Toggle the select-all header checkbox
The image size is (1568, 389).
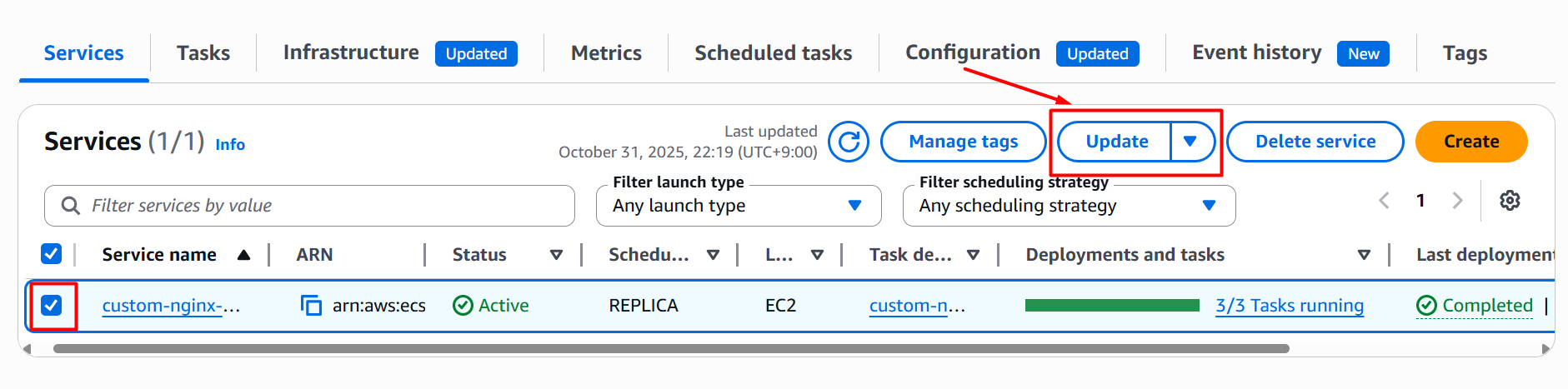pos(52,254)
